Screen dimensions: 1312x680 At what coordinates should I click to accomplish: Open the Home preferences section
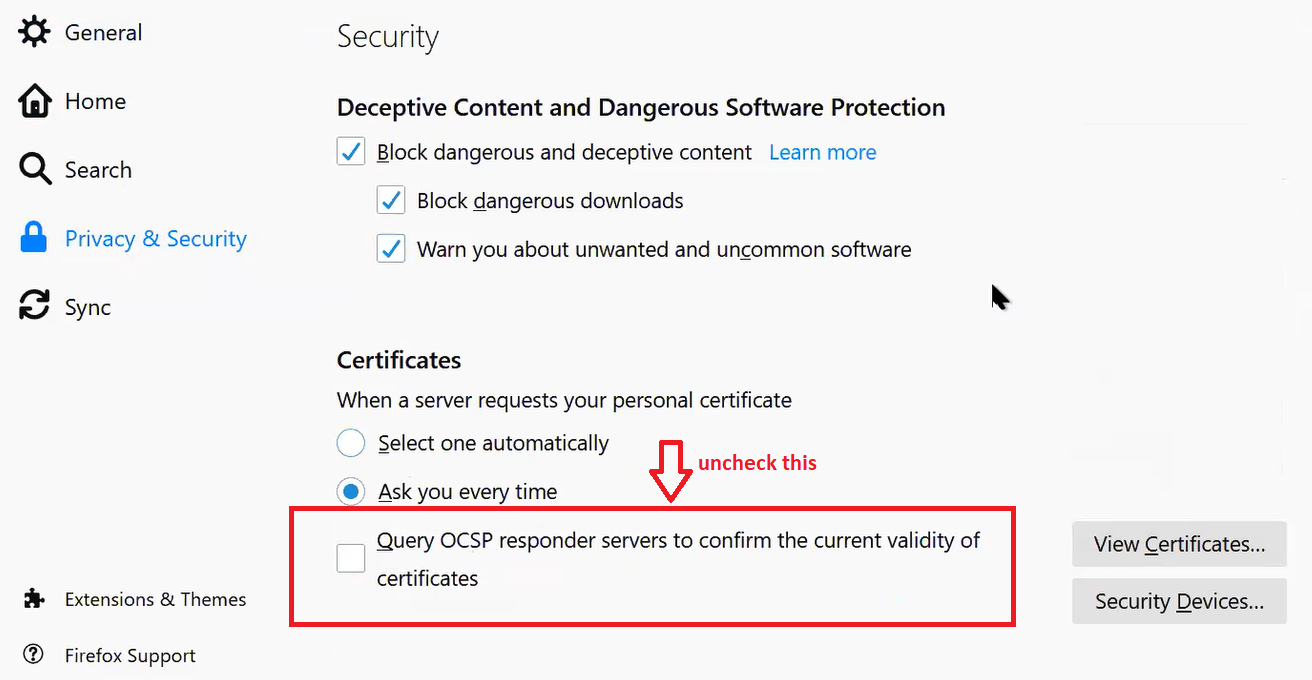click(95, 100)
